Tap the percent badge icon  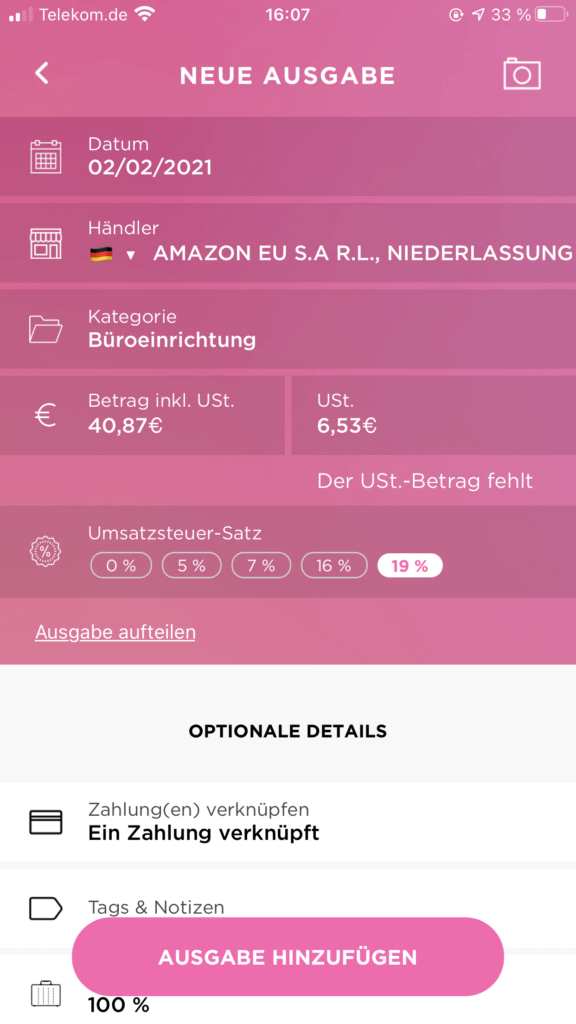46,551
